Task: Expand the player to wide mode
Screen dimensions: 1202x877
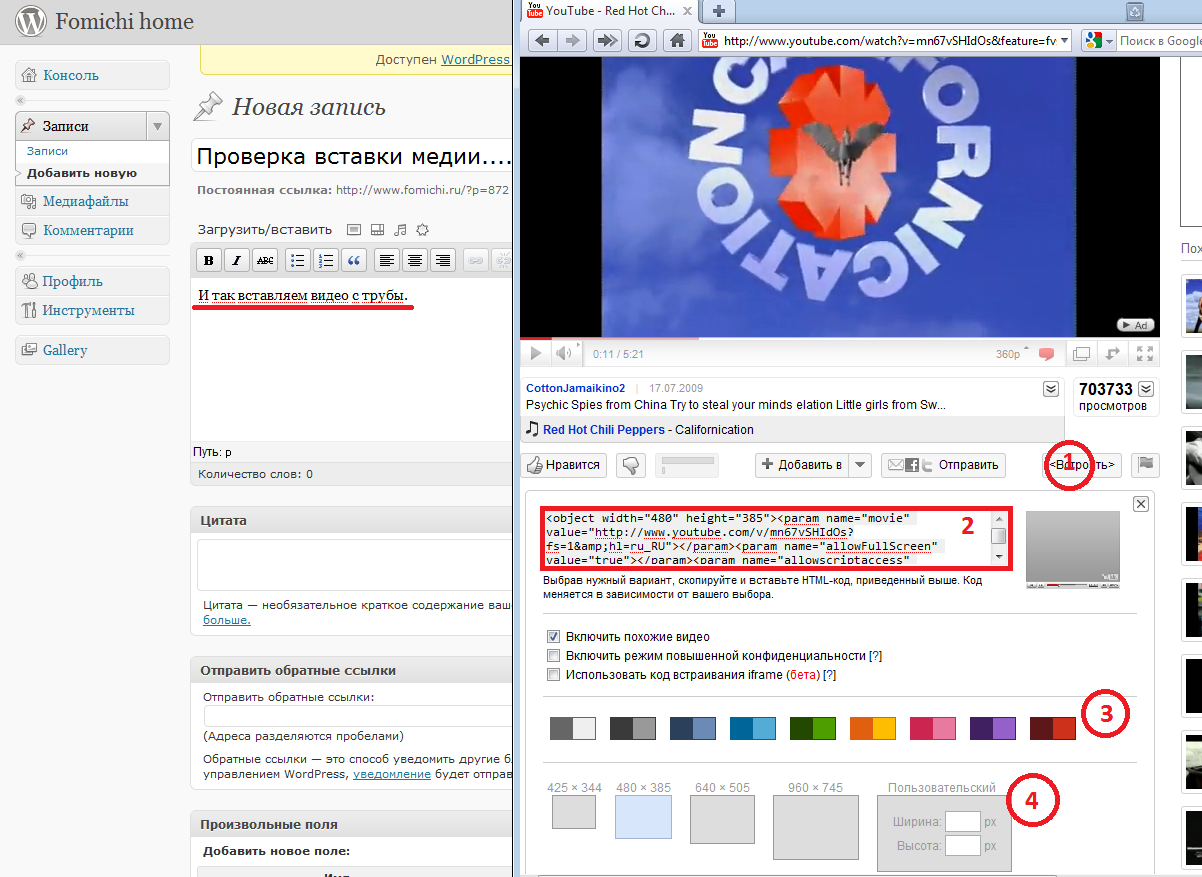Action: click(x=1111, y=354)
